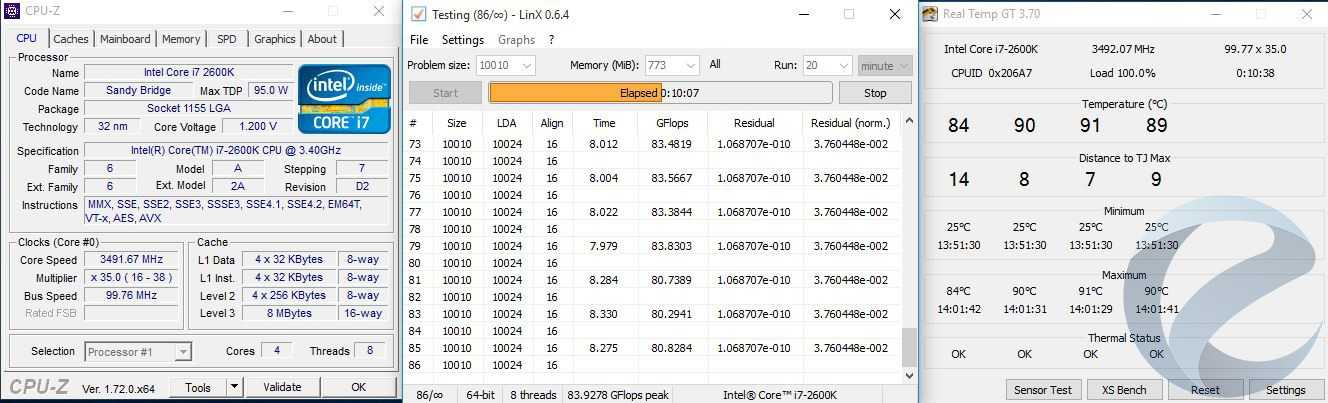Click the LinX checkmark title bar icon
The width and height of the screenshot is (1328, 403).
point(419,14)
